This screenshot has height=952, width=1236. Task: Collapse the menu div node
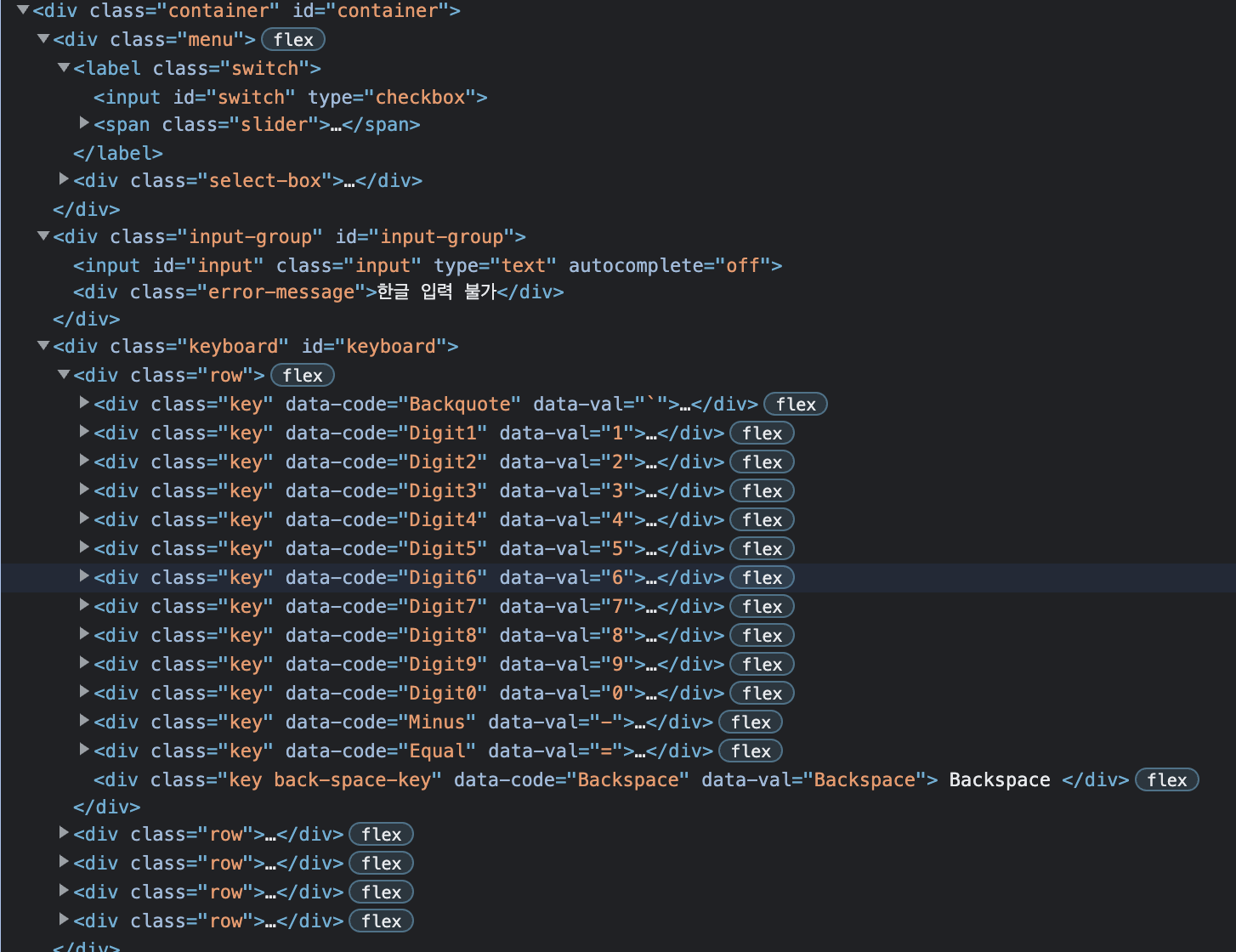43,39
